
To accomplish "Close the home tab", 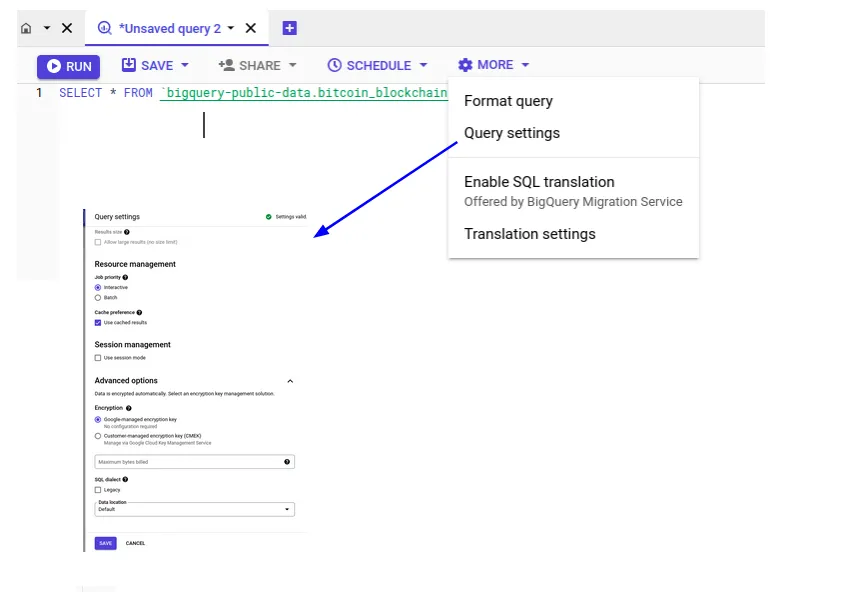I will coord(67,28).
